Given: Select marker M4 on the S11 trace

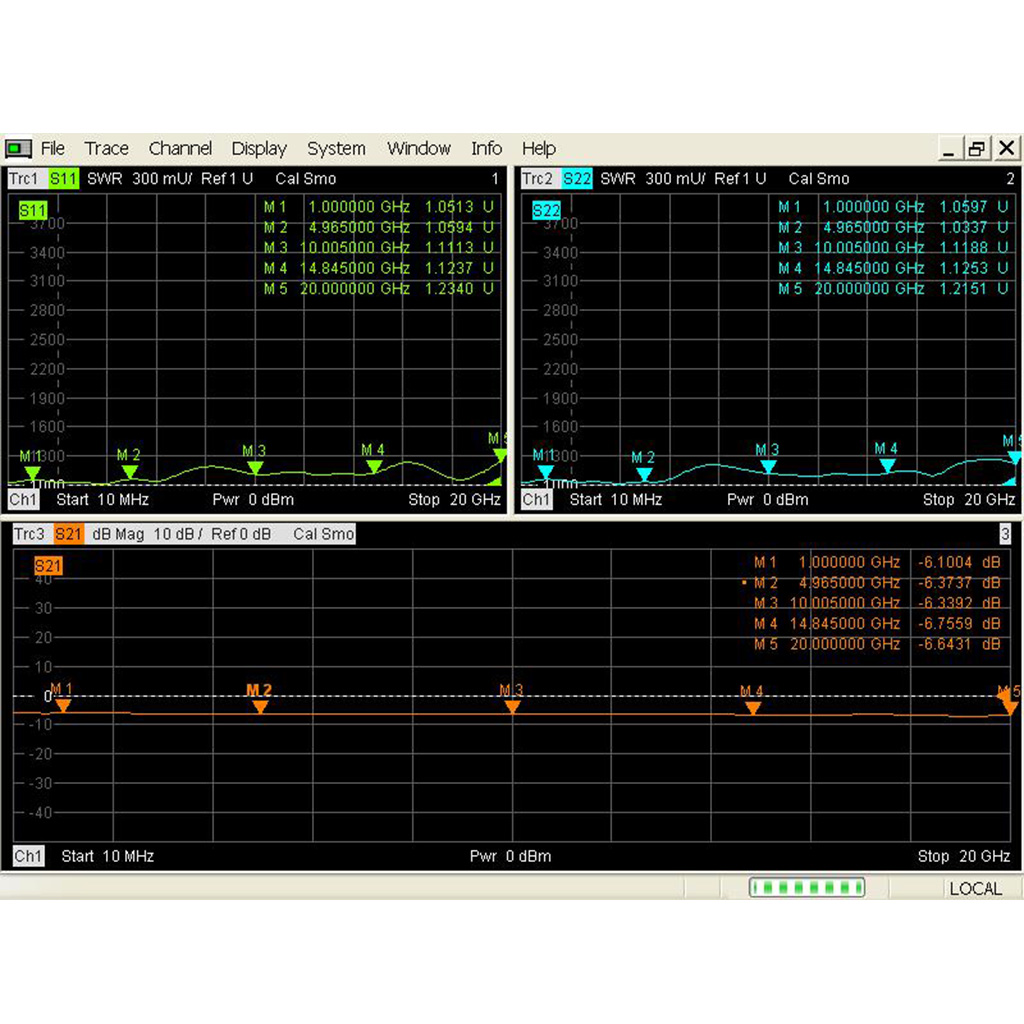Looking at the screenshot, I should [x=374, y=466].
